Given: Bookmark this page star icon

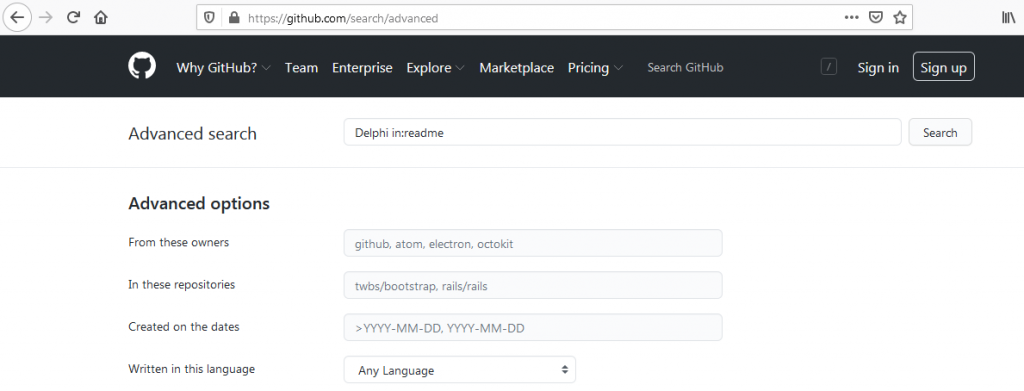Looking at the screenshot, I should [x=900, y=18].
